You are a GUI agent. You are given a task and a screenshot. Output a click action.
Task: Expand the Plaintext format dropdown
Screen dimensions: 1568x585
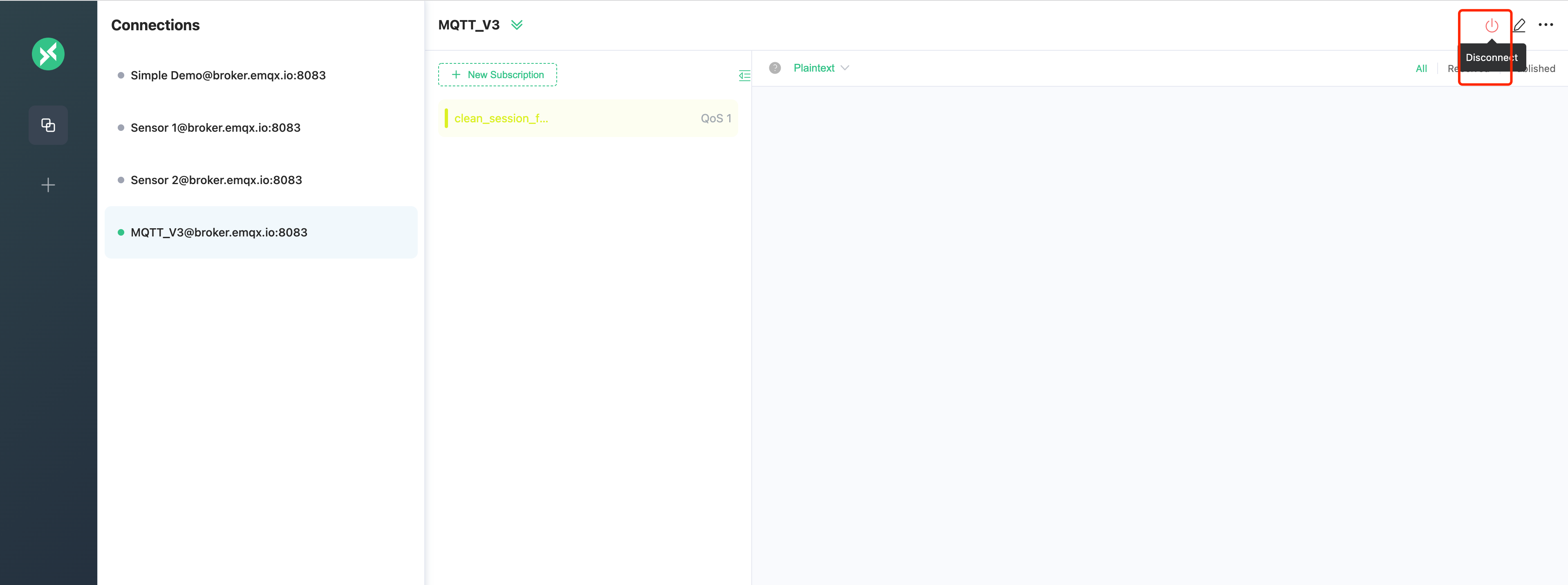tap(819, 67)
